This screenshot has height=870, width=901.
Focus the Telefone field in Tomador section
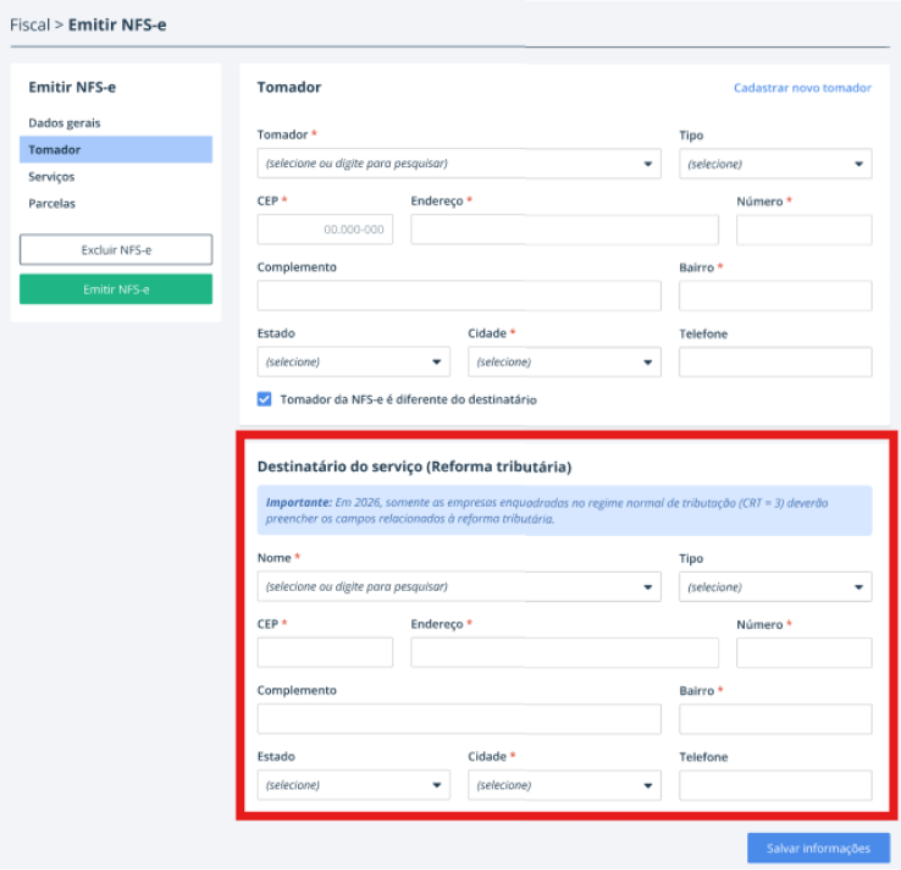(775, 362)
